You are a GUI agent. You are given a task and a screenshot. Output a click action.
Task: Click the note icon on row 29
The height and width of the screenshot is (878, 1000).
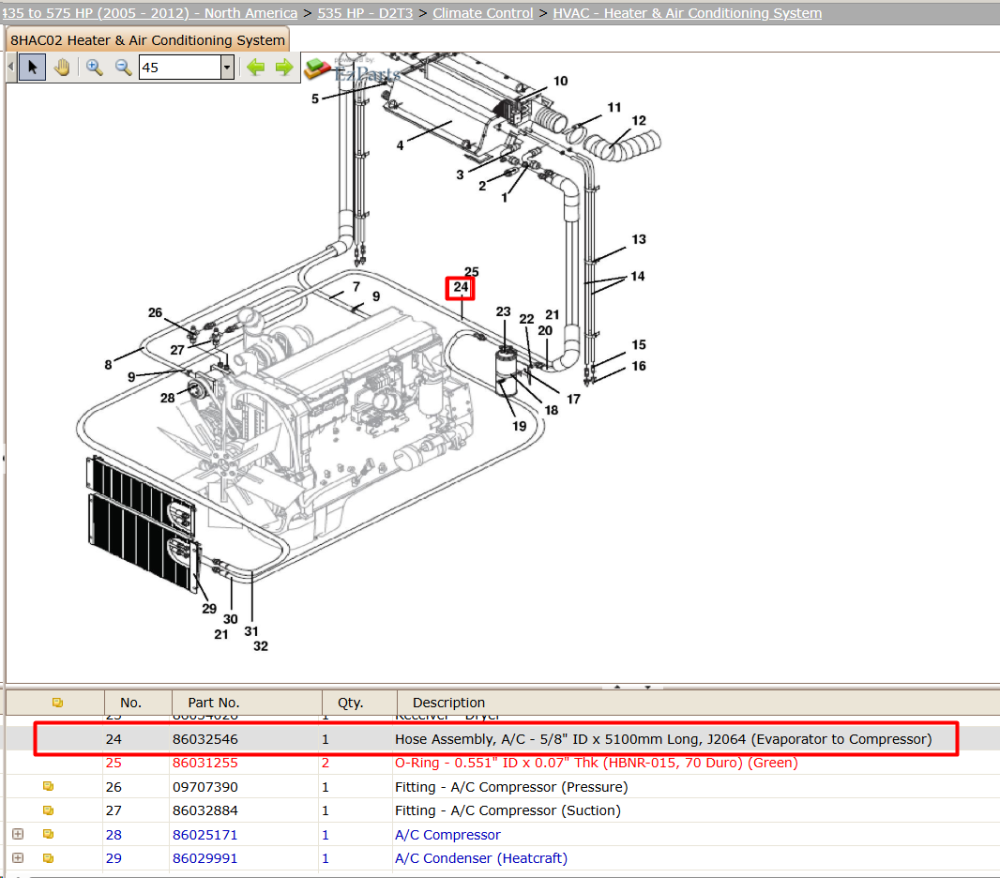pyautogui.click(x=48, y=858)
